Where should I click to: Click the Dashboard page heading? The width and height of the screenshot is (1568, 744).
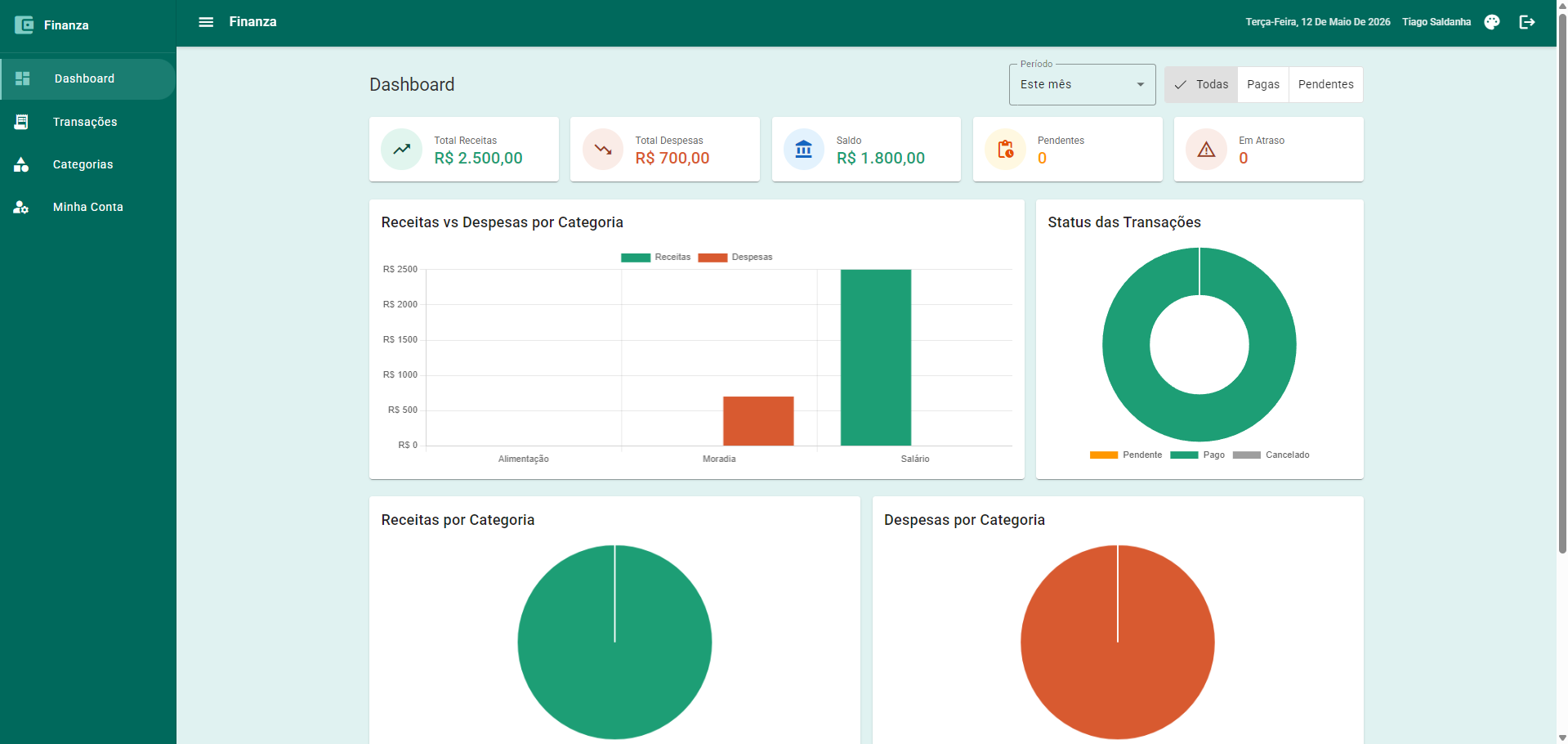[412, 84]
